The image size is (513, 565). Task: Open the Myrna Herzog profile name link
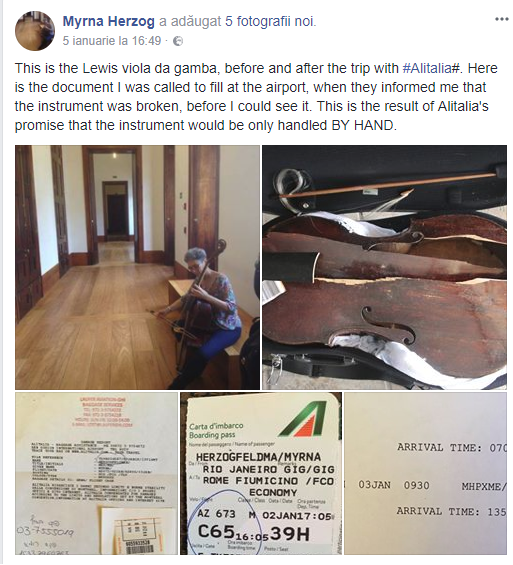point(108,22)
